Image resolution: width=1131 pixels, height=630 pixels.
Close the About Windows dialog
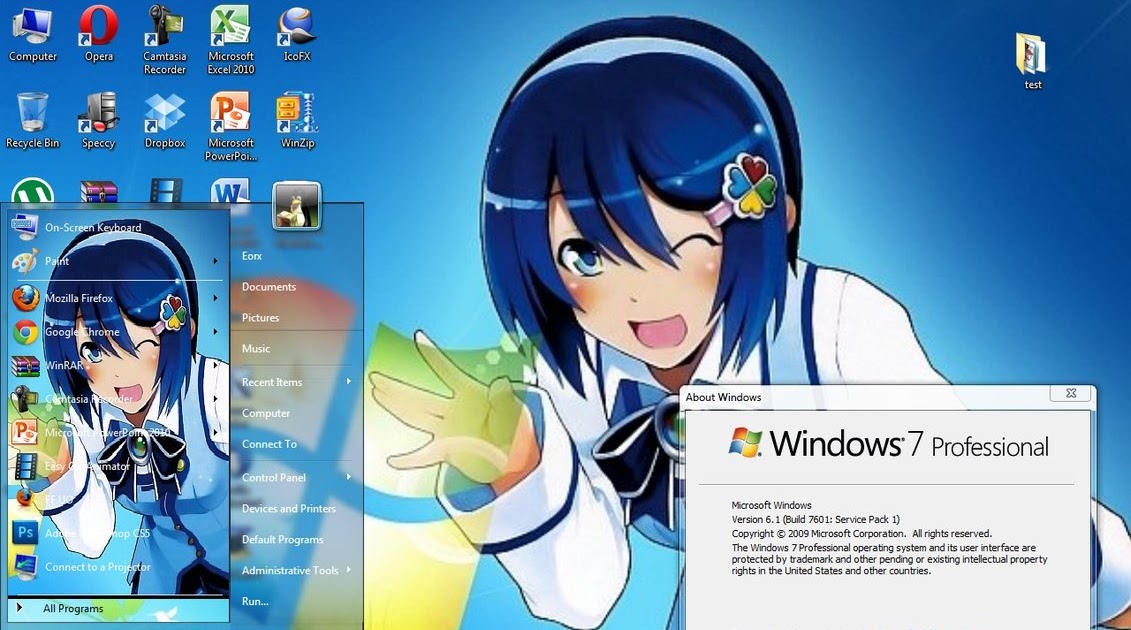tap(1071, 393)
